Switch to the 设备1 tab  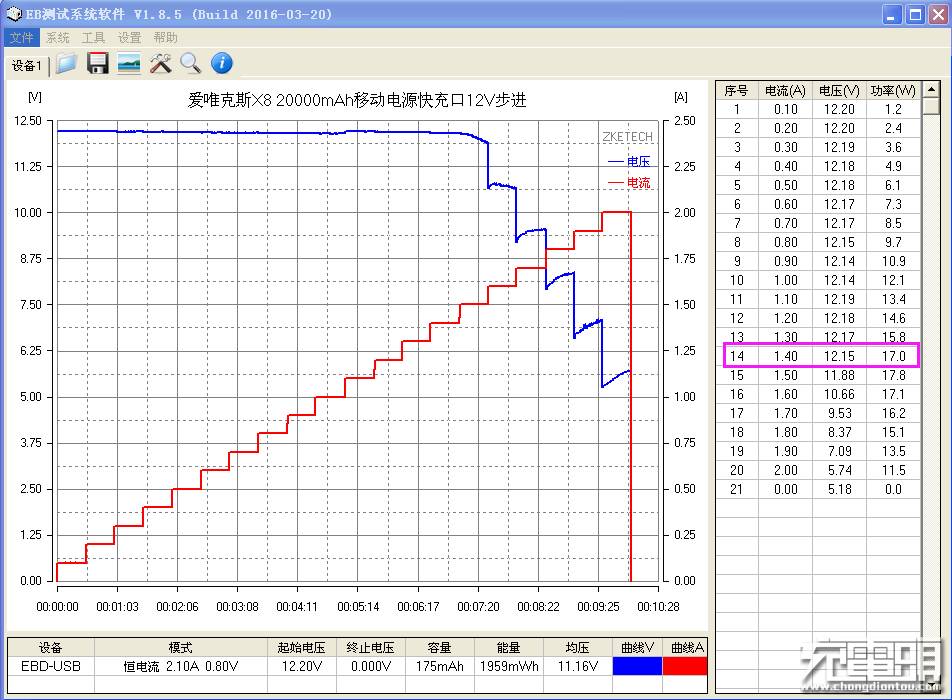pos(27,66)
